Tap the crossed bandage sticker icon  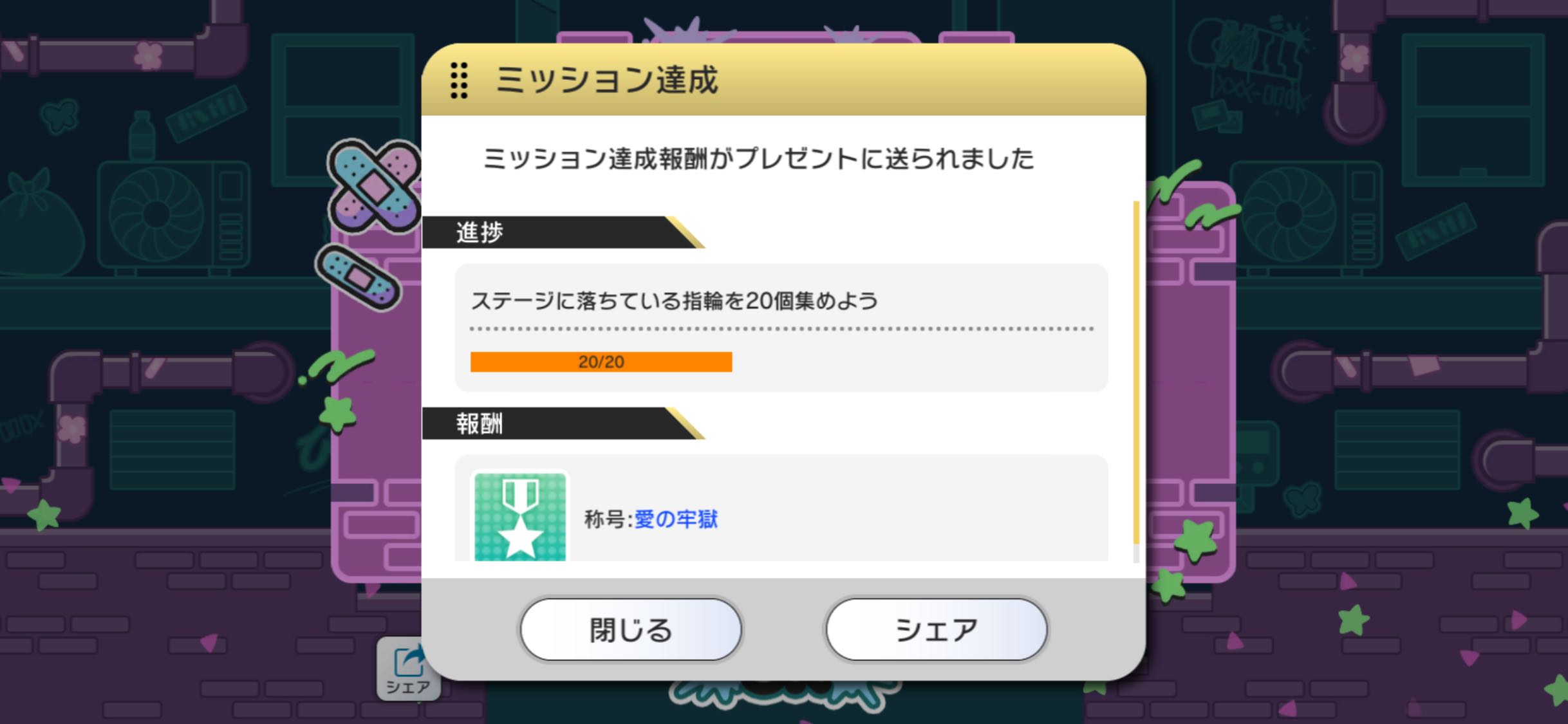(374, 186)
